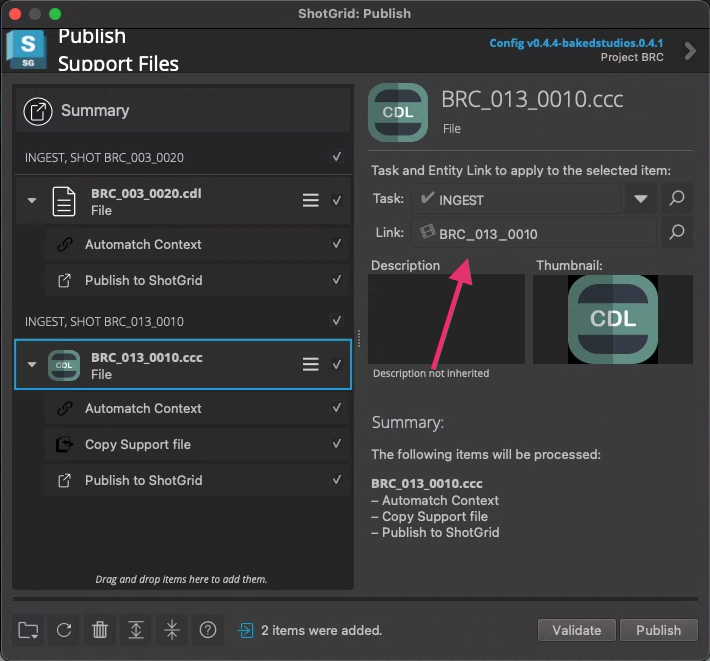710x661 pixels.
Task: Uncheck the BRC_003_0020.cdl file checkbox
Action: [337, 201]
